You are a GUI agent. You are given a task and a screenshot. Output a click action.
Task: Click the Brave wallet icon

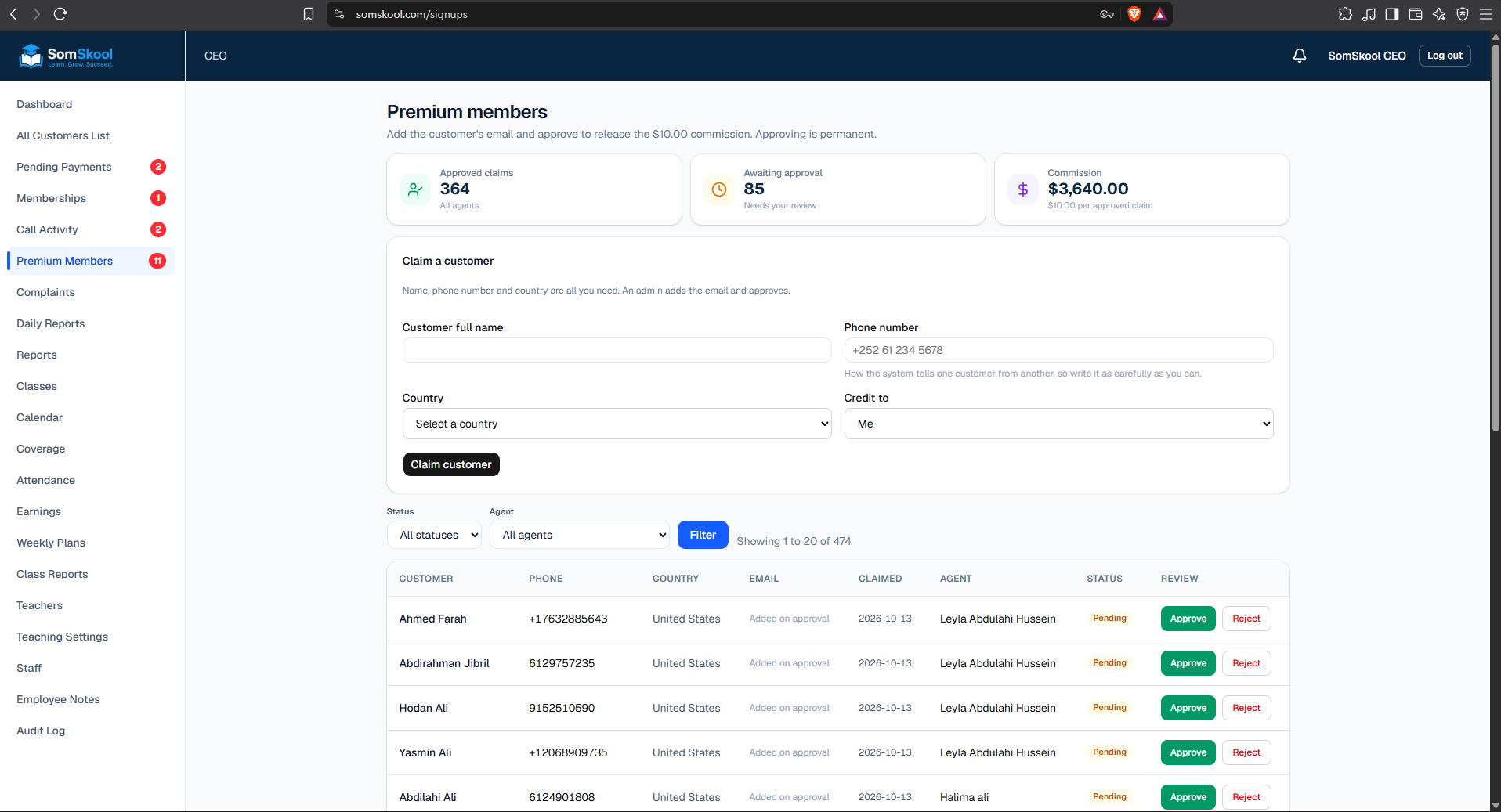click(x=1416, y=14)
